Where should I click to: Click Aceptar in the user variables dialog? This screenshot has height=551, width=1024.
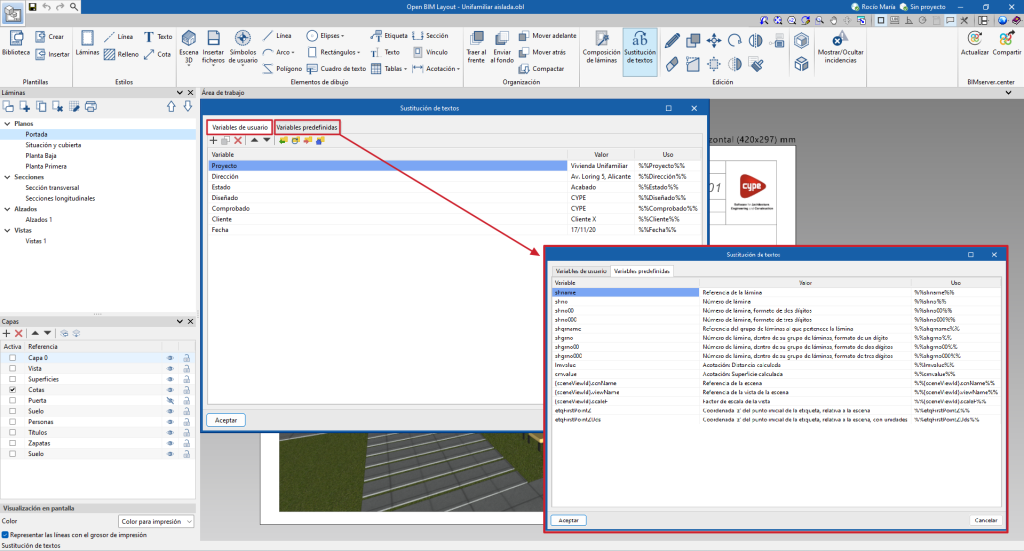(x=226, y=420)
